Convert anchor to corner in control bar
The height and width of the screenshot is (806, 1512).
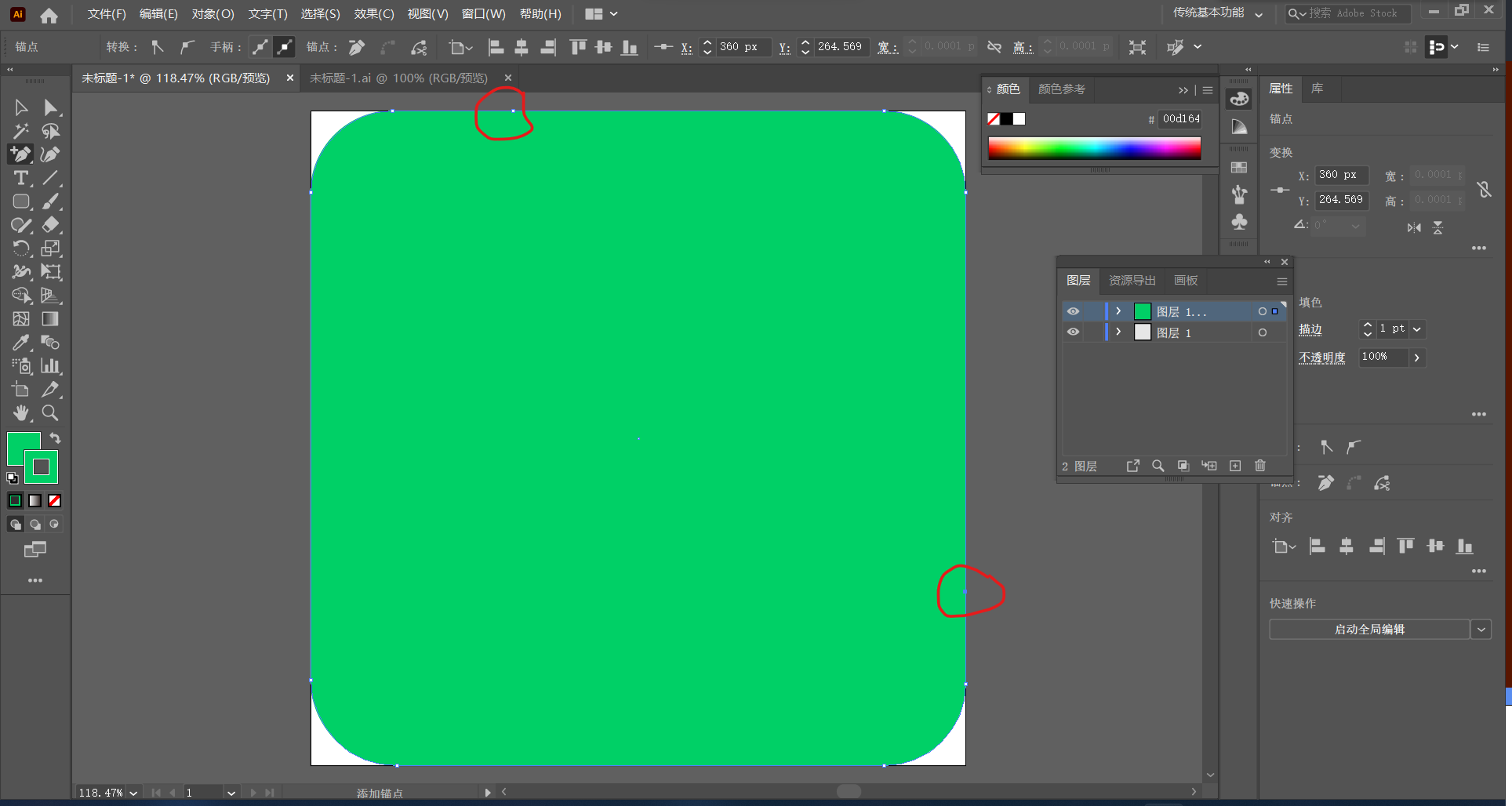pos(158,47)
